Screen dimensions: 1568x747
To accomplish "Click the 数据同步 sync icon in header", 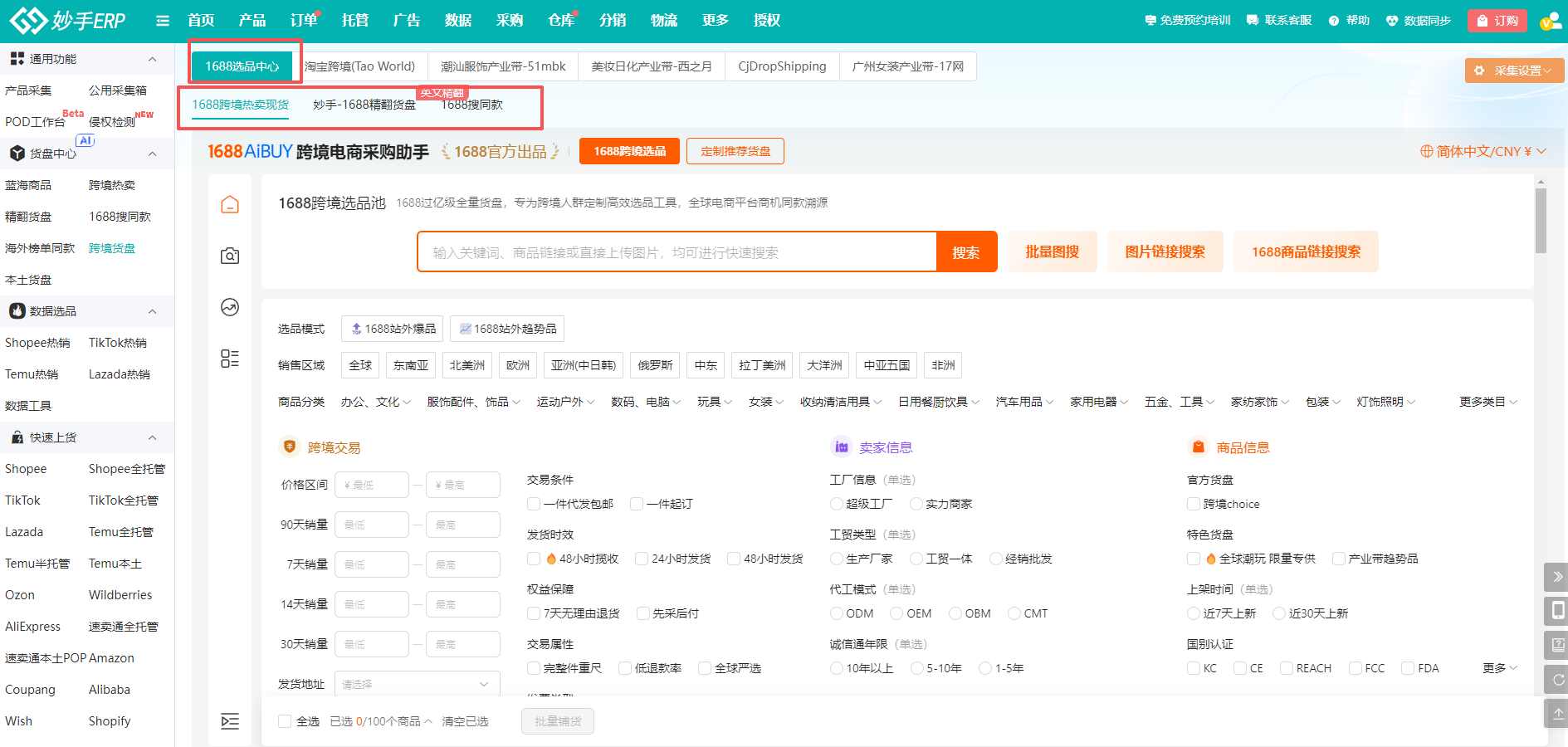I will click(1392, 21).
